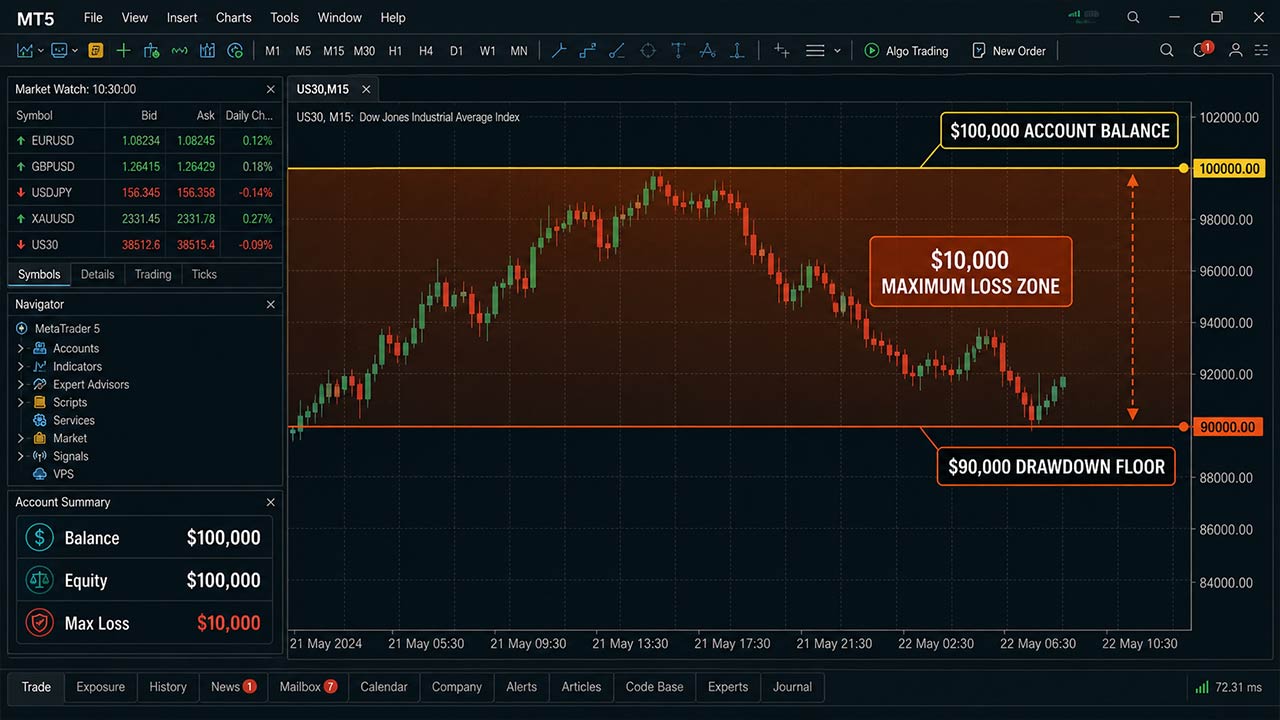The image size is (1280, 720).
Task: Click the title bar search magnifier
Action: pos(1133,17)
